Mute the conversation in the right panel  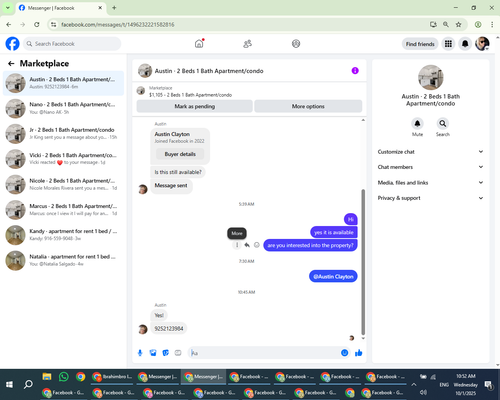pyautogui.click(x=417, y=124)
